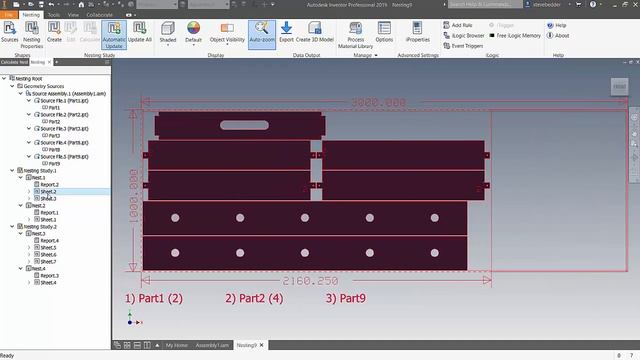Click the tile windows icon in document bar

click(x=127, y=345)
